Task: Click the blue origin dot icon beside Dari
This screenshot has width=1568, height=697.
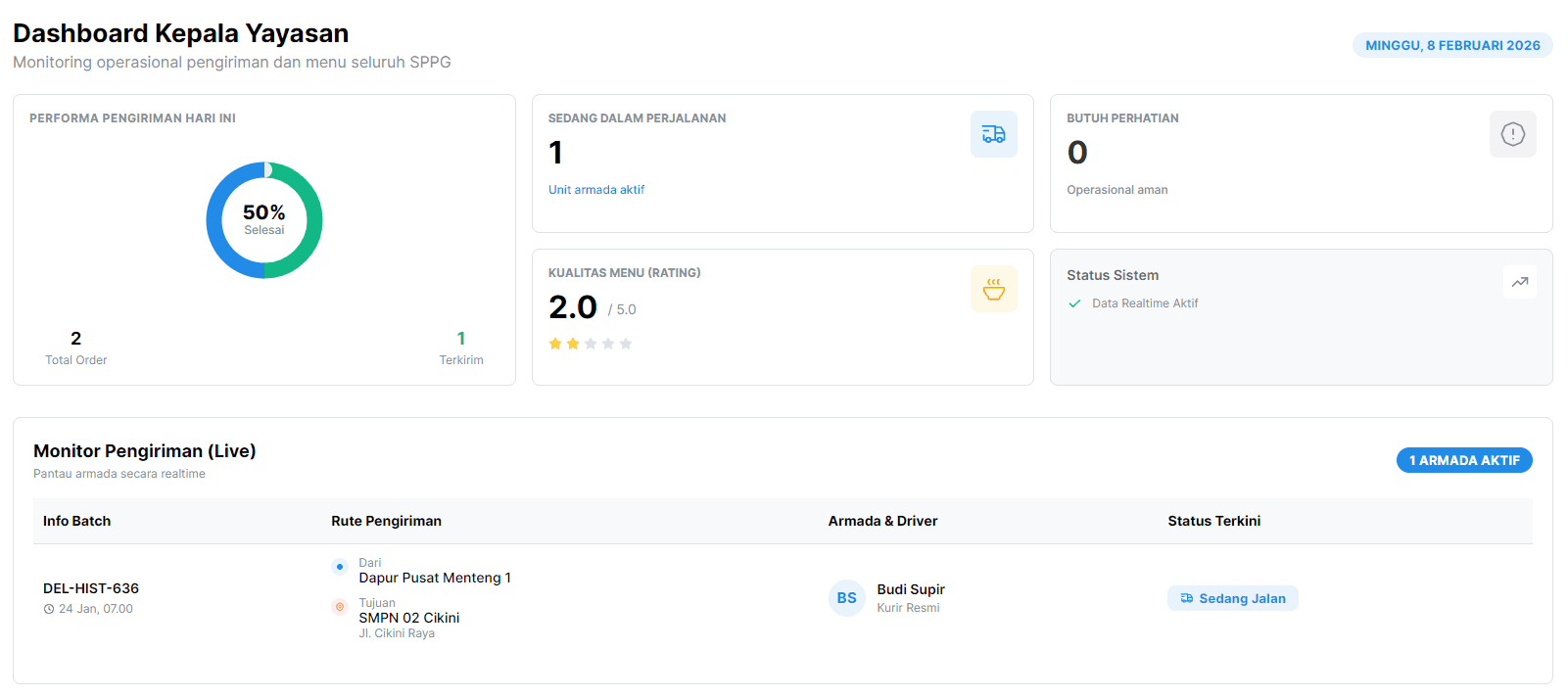Action: 340,567
